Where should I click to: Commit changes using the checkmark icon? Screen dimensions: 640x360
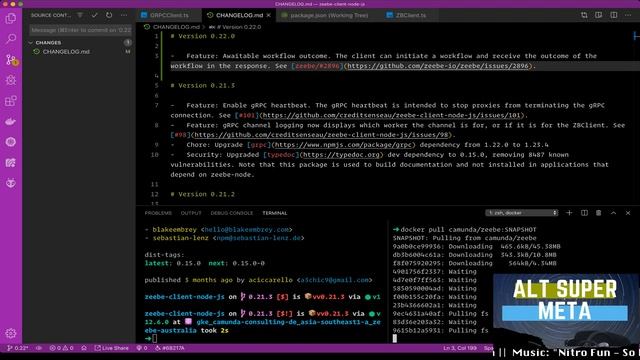[x=95, y=15]
